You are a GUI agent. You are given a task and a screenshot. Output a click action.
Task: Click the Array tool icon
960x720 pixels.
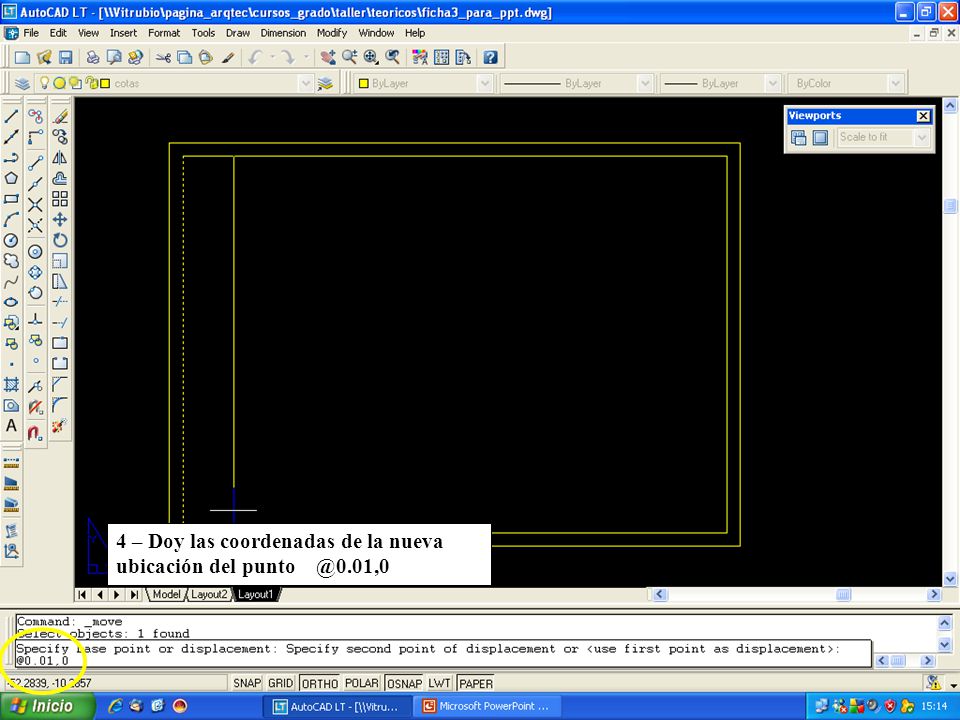(60, 199)
